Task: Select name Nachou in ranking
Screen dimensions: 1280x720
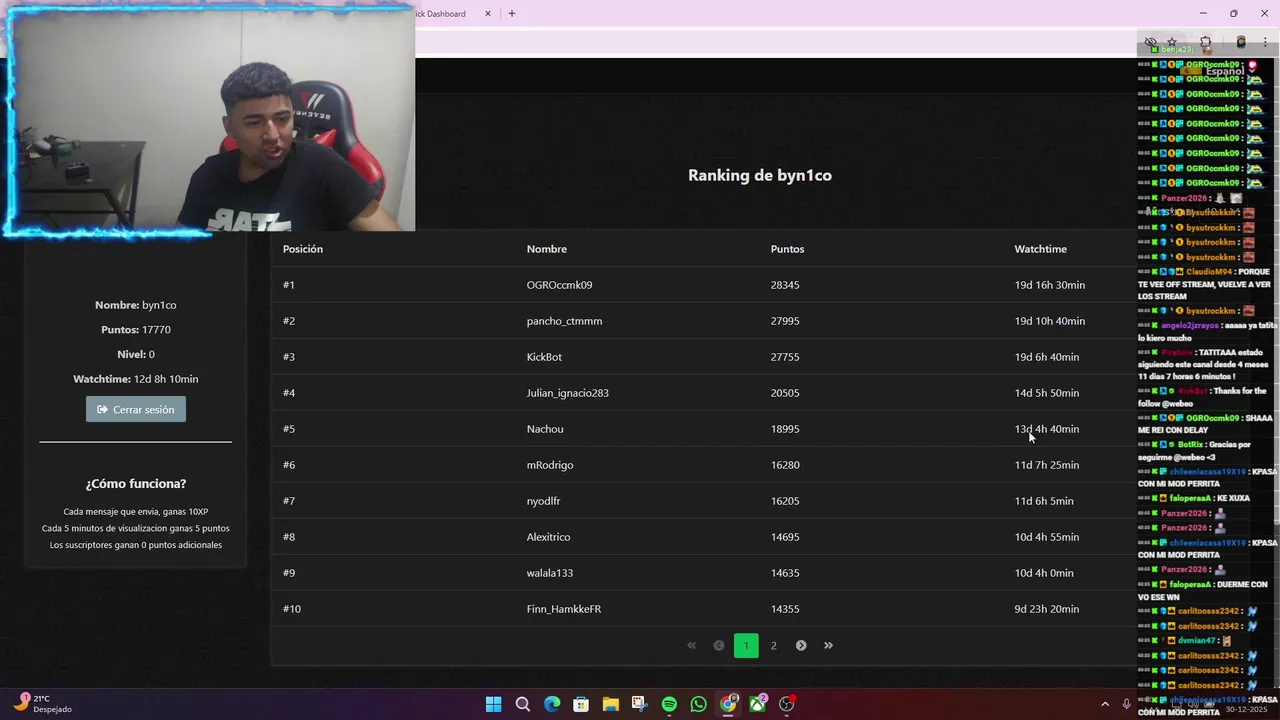Action: [x=545, y=429]
